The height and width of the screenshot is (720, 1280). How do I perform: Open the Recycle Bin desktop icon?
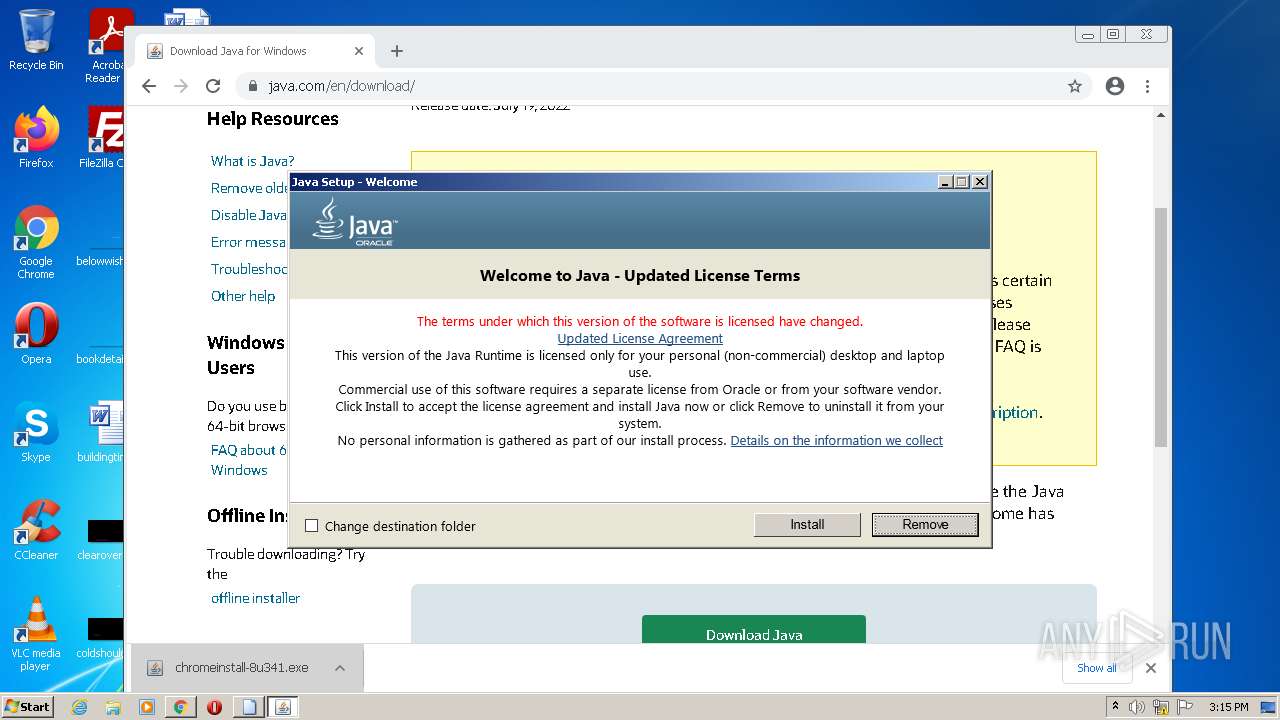36,40
